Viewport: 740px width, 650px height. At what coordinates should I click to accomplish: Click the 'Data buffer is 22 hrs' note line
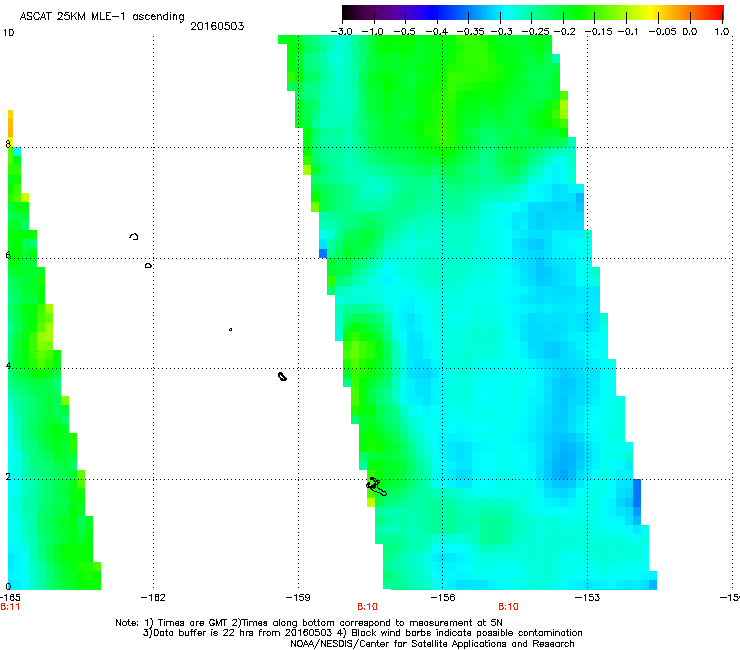click(x=362, y=633)
